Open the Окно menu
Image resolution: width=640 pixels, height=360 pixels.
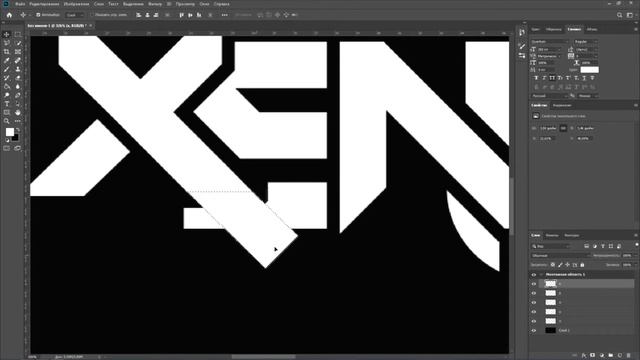[204, 4]
